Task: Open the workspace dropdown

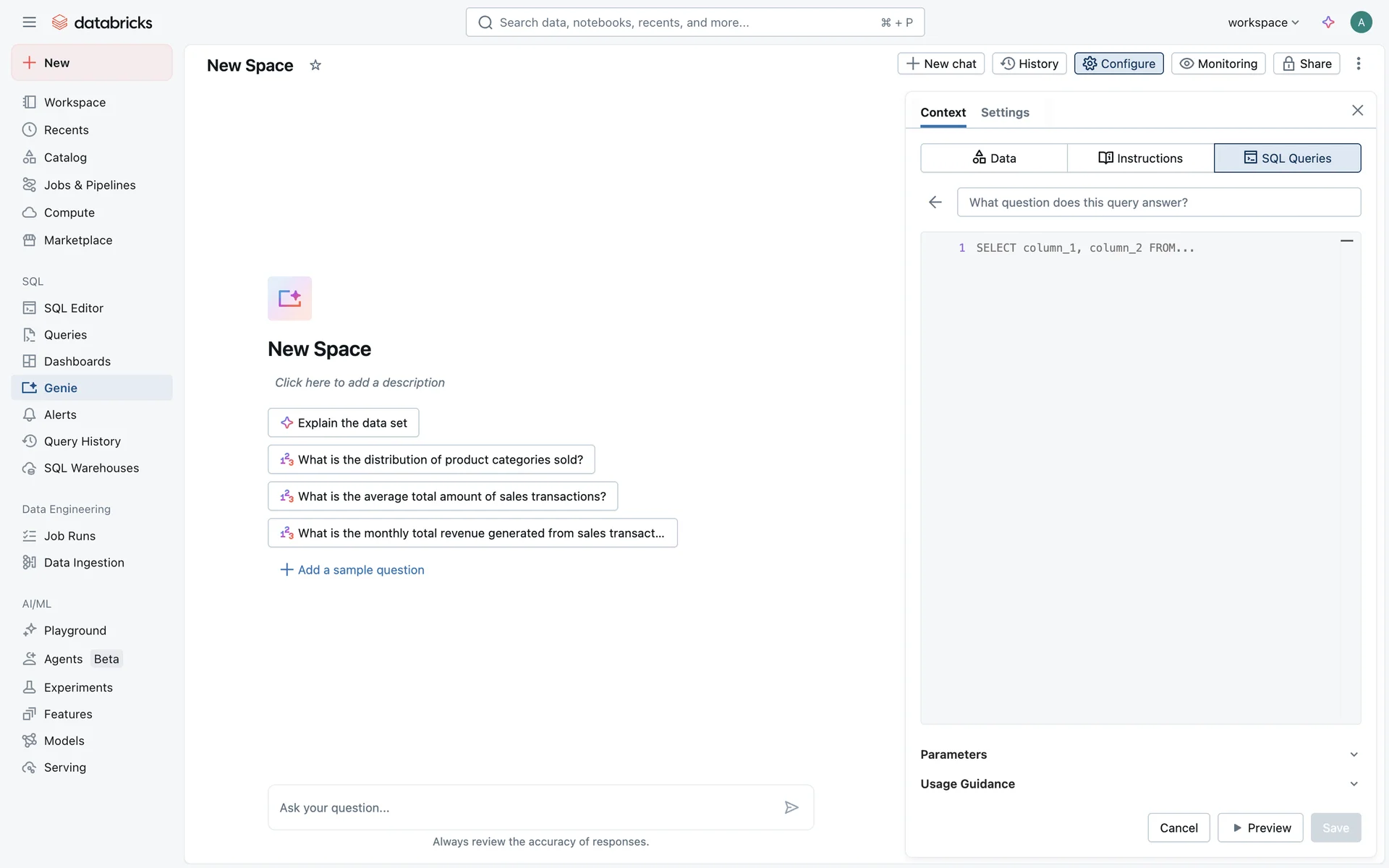Action: pyautogui.click(x=1263, y=22)
